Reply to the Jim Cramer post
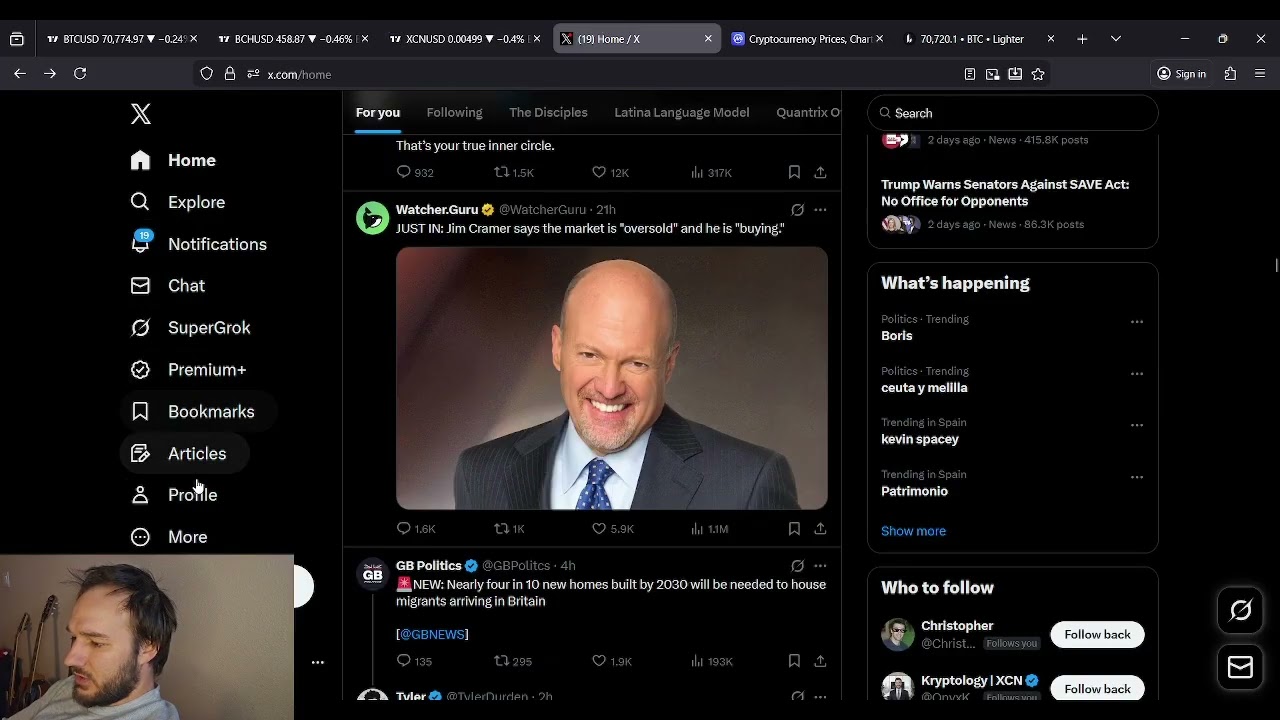The height and width of the screenshot is (720, 1280). click(404, 528)
